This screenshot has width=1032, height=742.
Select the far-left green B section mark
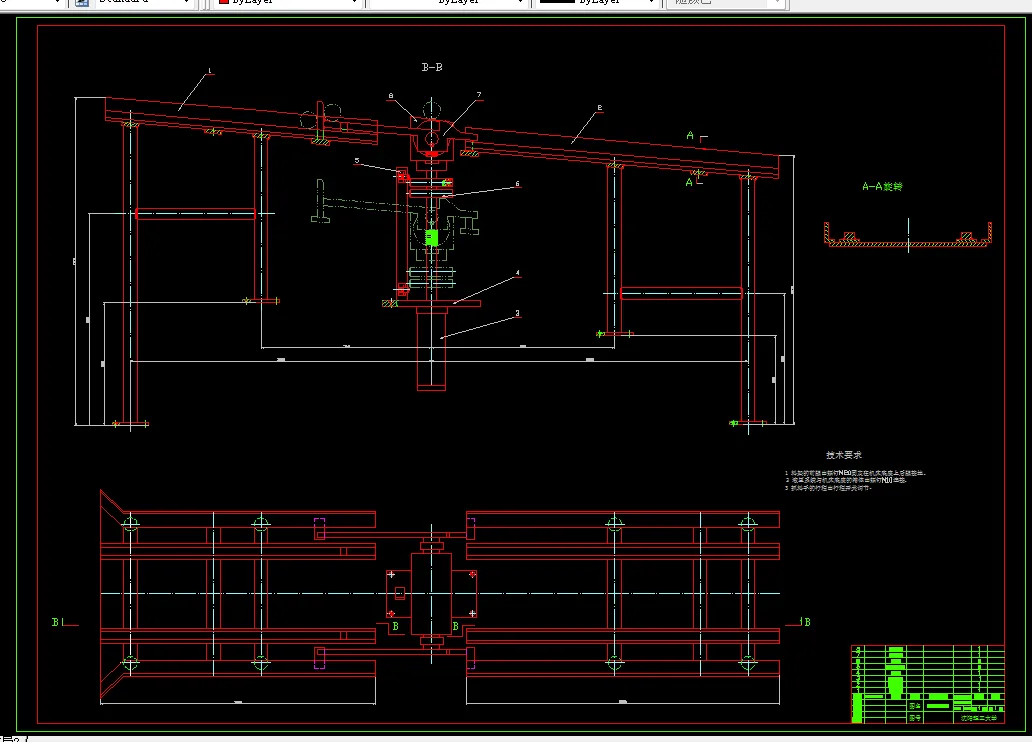[55, 622]
